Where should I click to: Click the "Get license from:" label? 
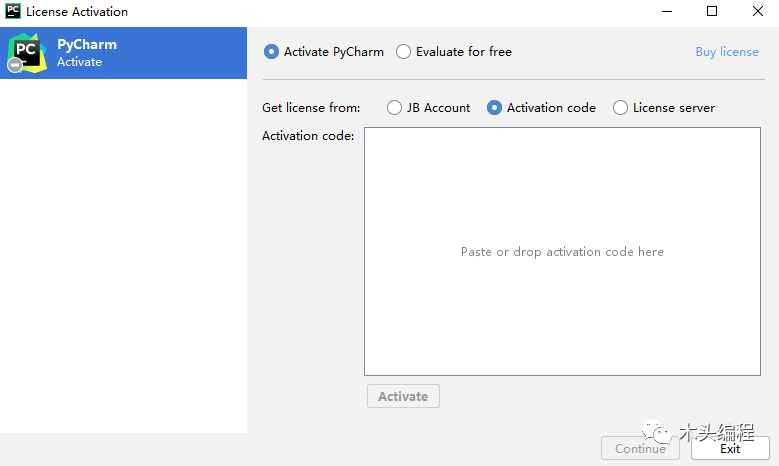point(311,108)
